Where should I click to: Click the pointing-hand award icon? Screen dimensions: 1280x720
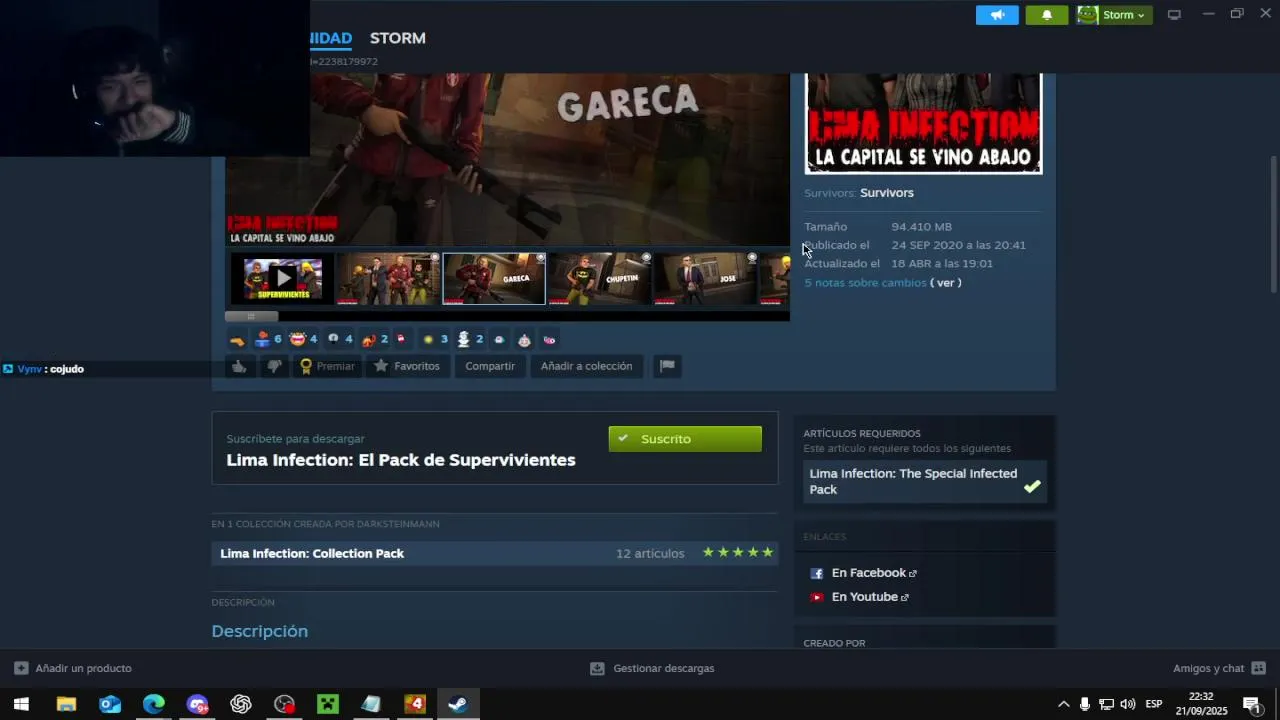coord(237,340)
